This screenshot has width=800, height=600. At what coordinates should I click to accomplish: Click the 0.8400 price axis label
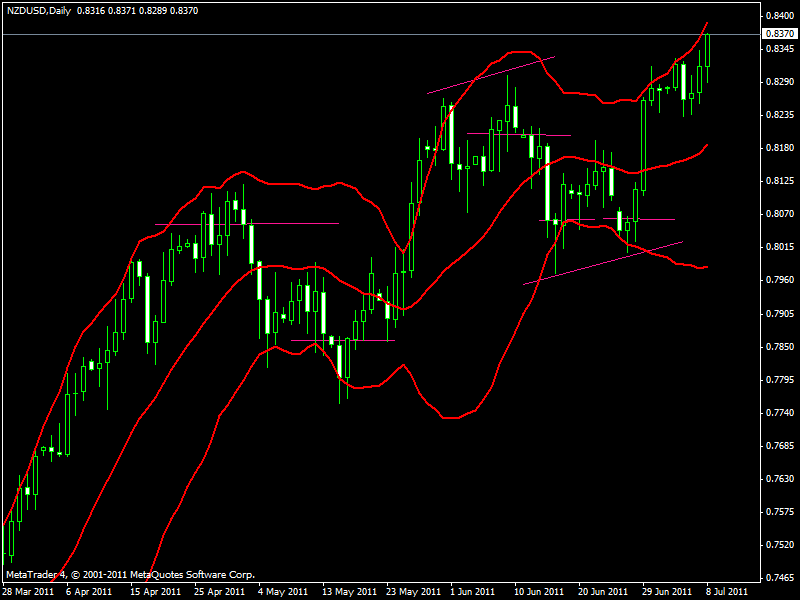pos(780,16)
